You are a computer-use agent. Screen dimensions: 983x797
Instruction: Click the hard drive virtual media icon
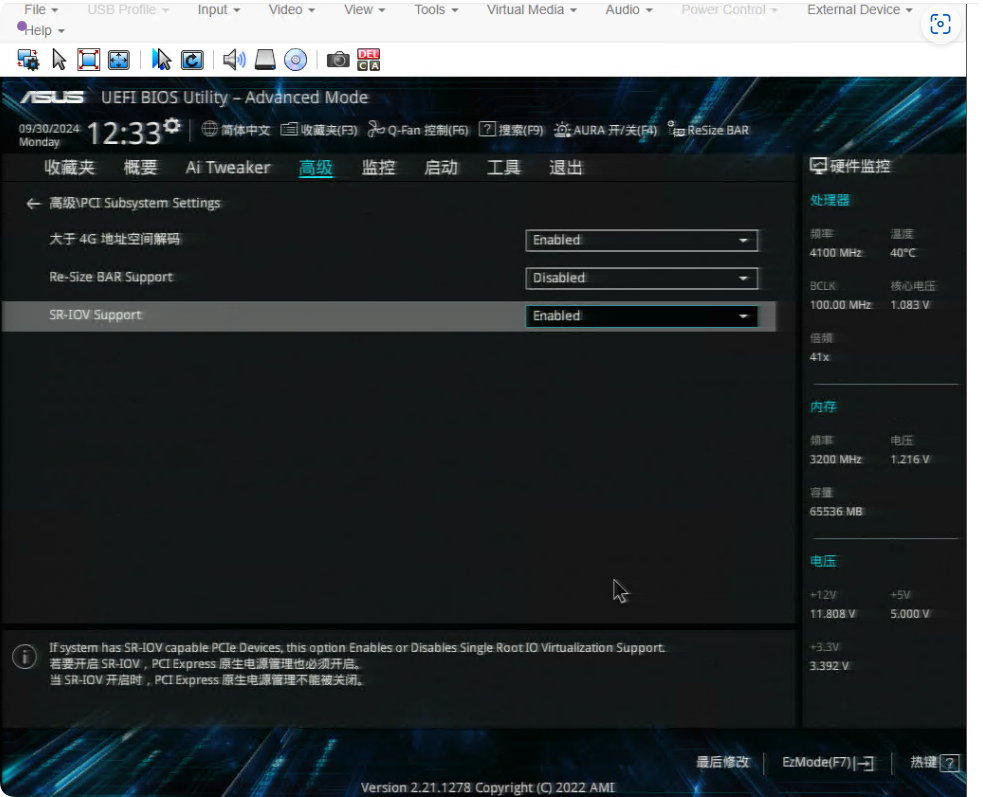265,60
